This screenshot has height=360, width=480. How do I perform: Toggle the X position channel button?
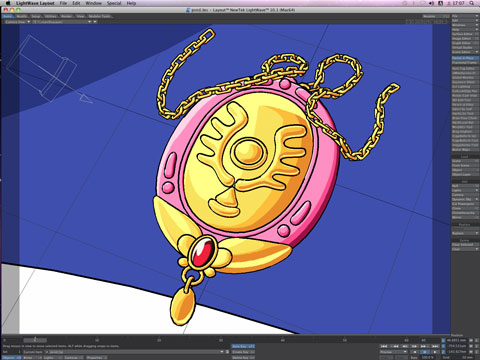click(443, 340)
